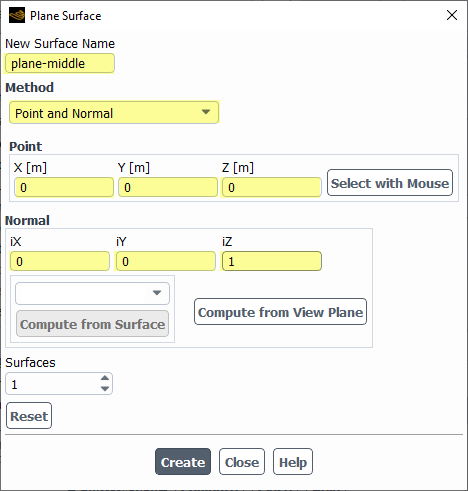Image resolution: width=468 pixels, height=491 pixels.
Task: Click the Plane Surface title bar icon
Action: pos(17,16)
